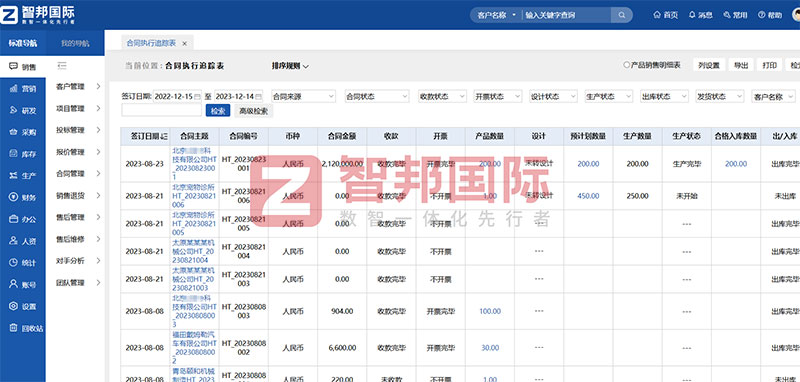Open the 合同状态 filter dropdown
The image size is (800, 382).
(x=377, y=96)
